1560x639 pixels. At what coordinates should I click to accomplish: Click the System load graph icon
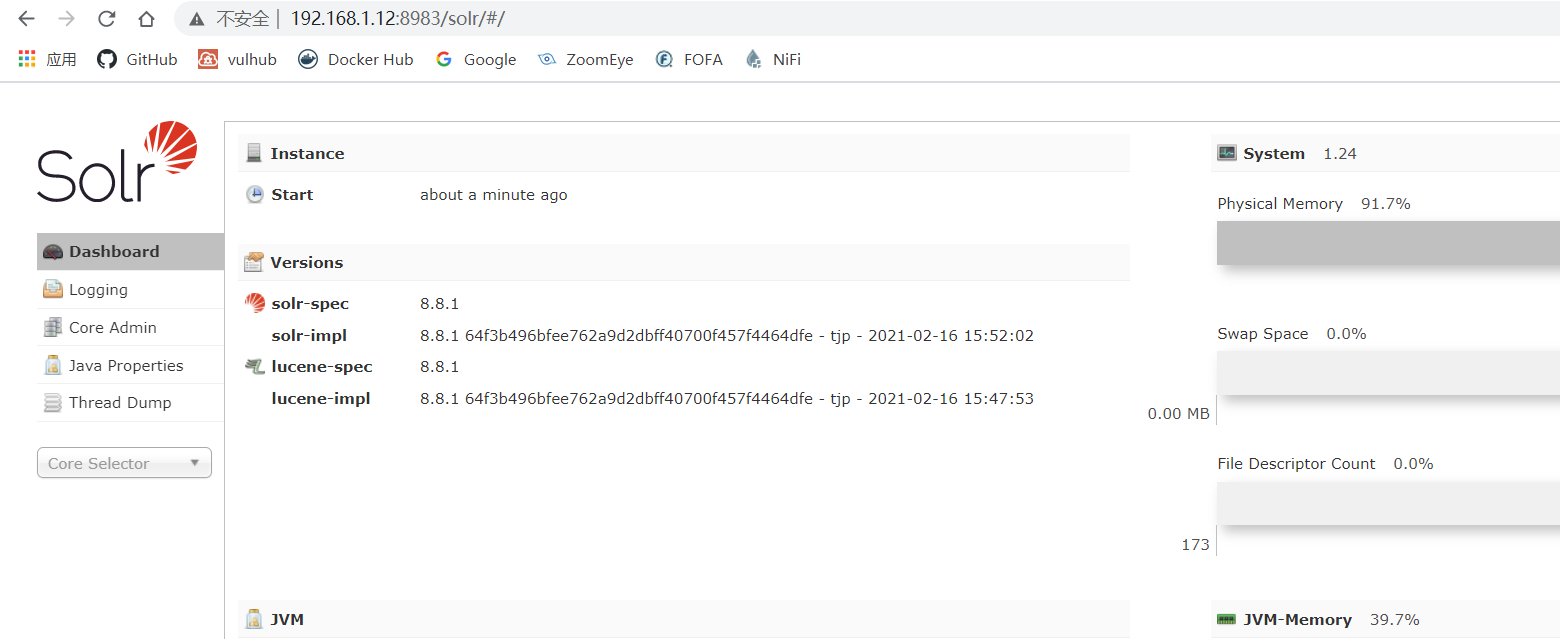tap(1227, 153)
